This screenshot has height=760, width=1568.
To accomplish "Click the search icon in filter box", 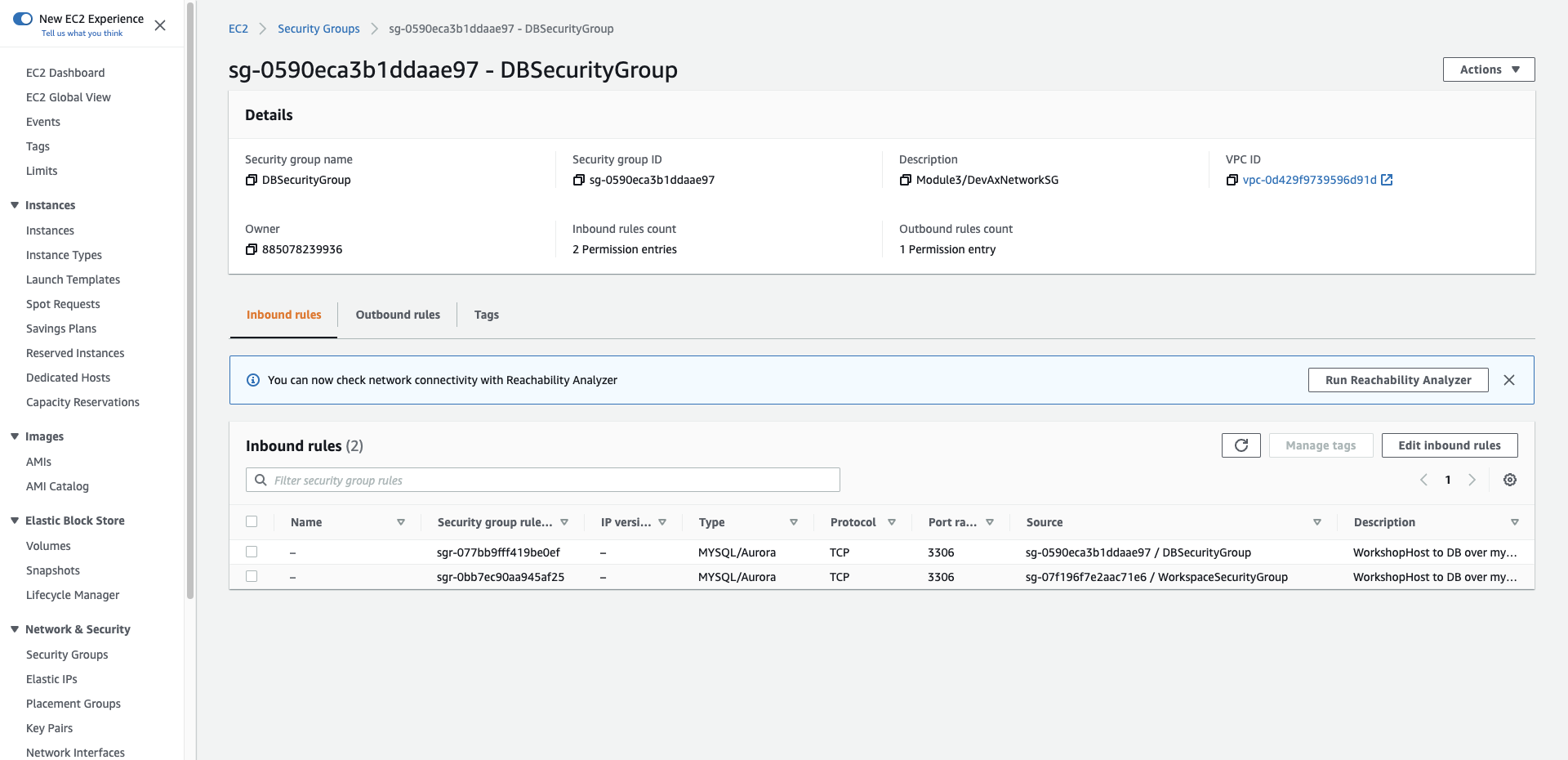I will [x=261, y=480].
